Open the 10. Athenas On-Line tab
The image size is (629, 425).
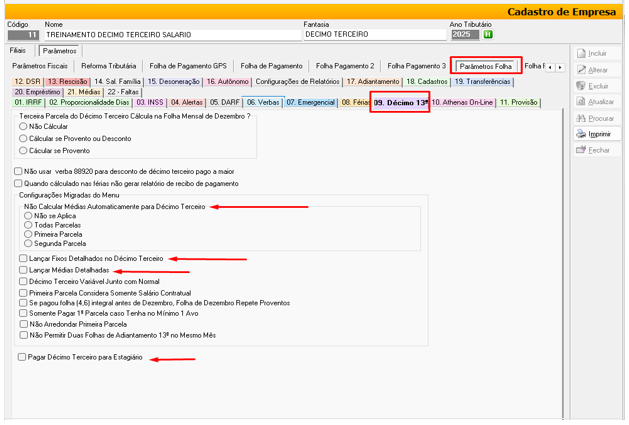click(x=463, y=102)
